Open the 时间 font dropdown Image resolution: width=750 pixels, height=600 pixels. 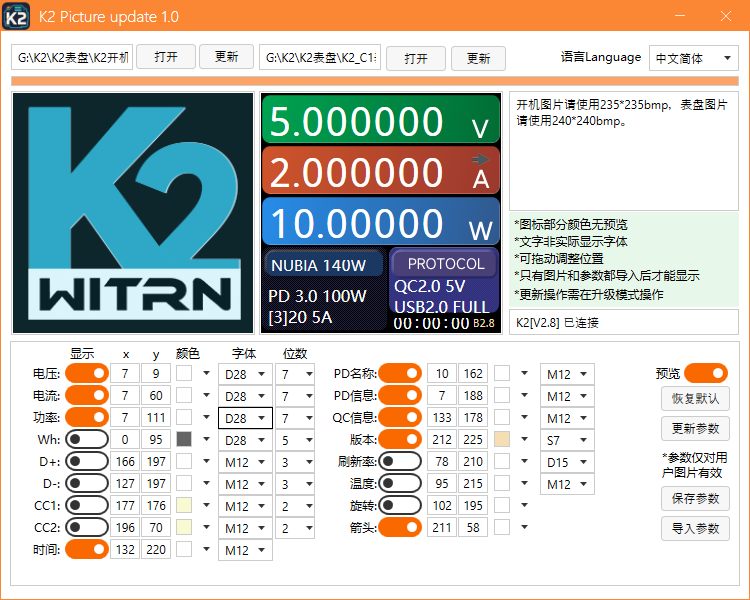[245, 550]
